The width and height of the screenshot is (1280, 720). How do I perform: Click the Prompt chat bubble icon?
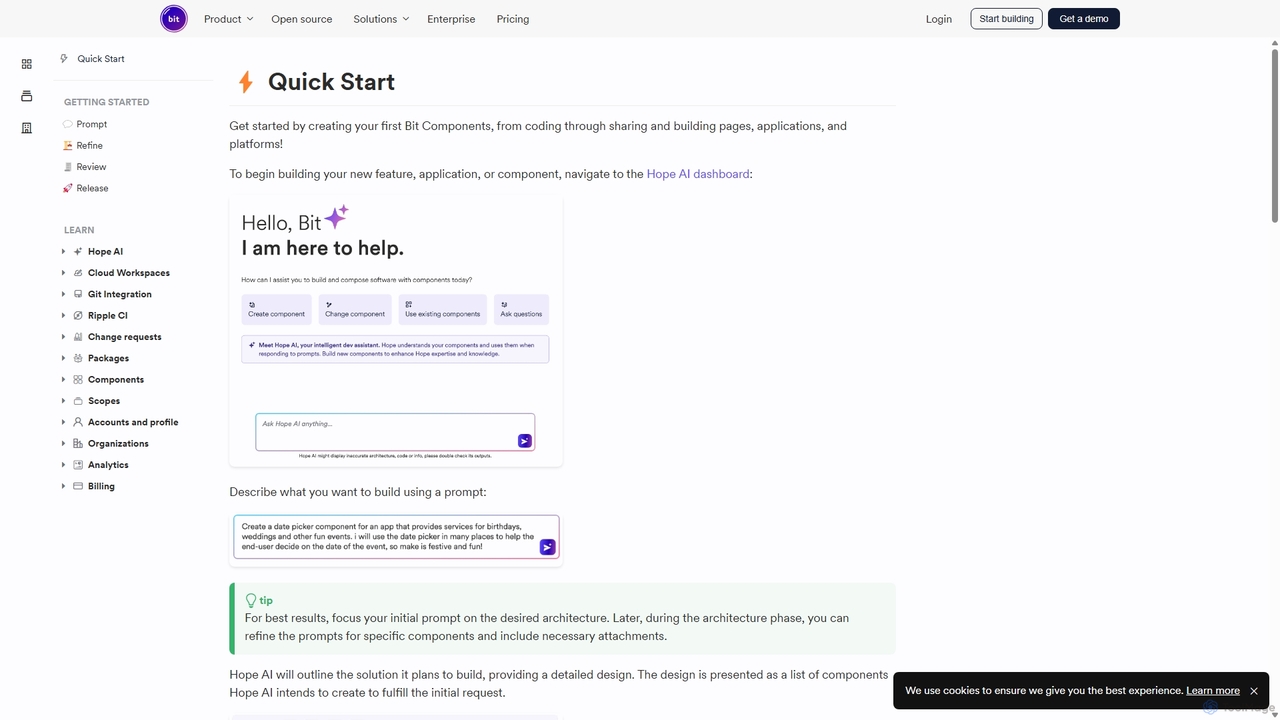click(x=68, y=124)
